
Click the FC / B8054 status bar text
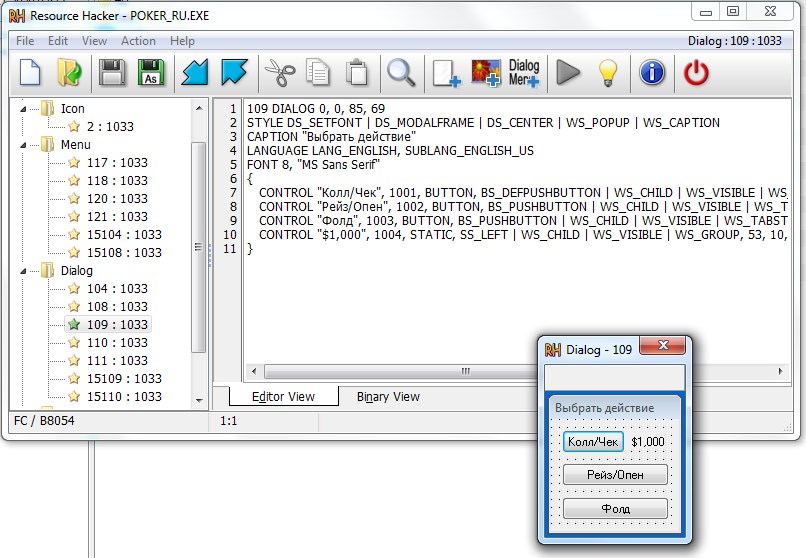tap(44, 421)
